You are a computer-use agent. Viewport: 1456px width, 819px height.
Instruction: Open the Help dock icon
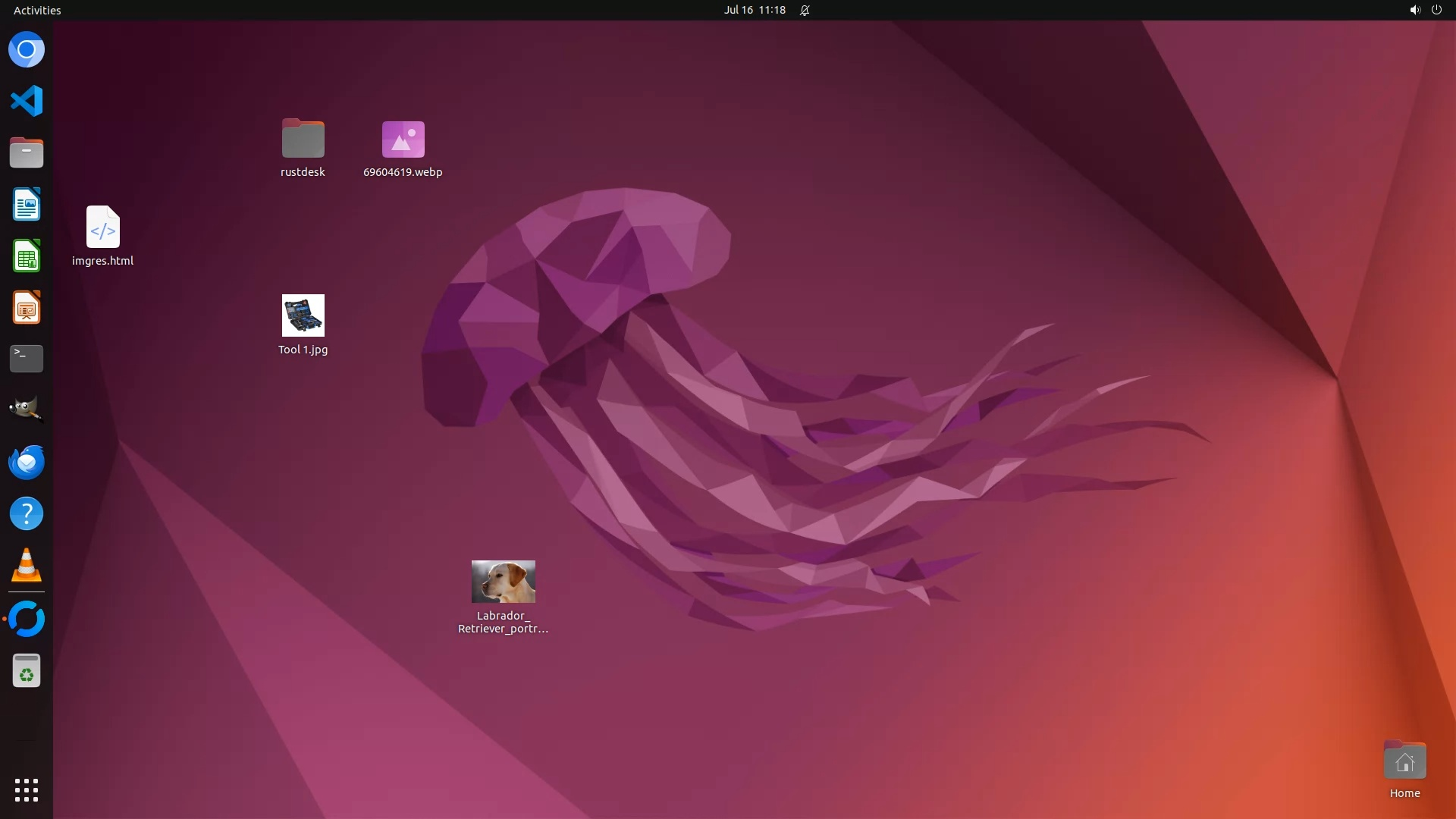coord(27,513)
